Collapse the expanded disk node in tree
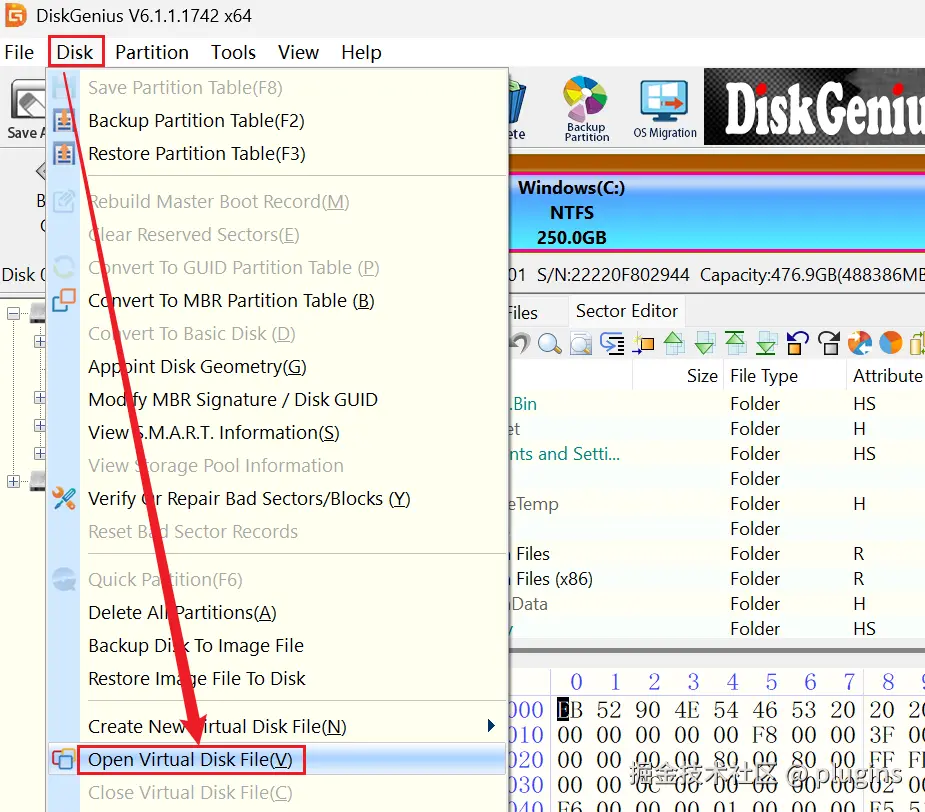The image size is (925, 812). pyautogui.click(x=13, y=313)
